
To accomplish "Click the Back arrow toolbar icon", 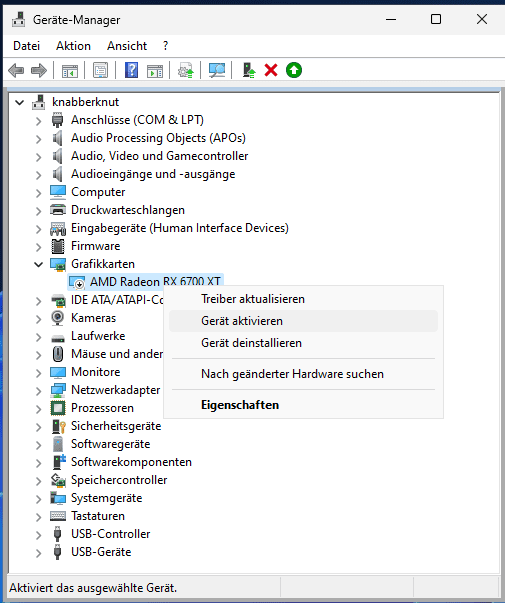I will click(x=16, y=70).
